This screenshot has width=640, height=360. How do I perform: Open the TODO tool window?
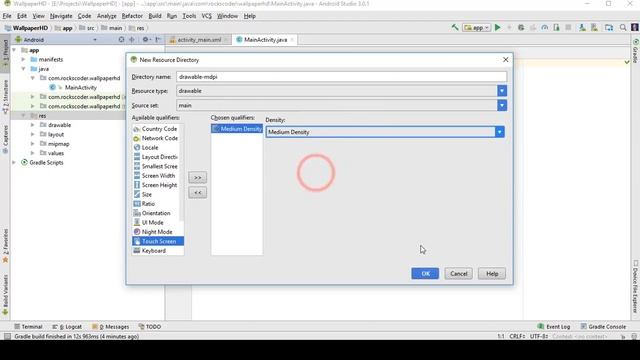point(149,327)
